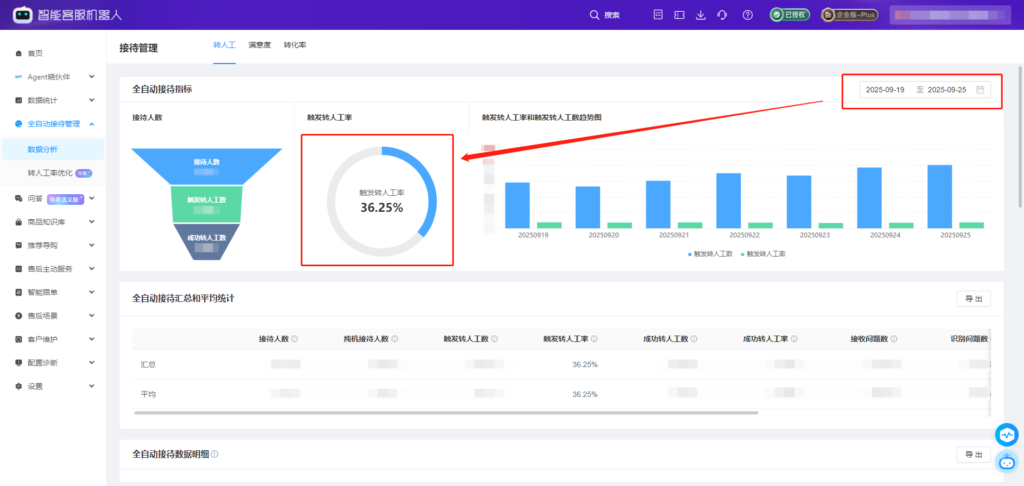Click the blue floating monitor icon
The width and height of the screenshot is (1024, 486).
[x=1006, y=435]
